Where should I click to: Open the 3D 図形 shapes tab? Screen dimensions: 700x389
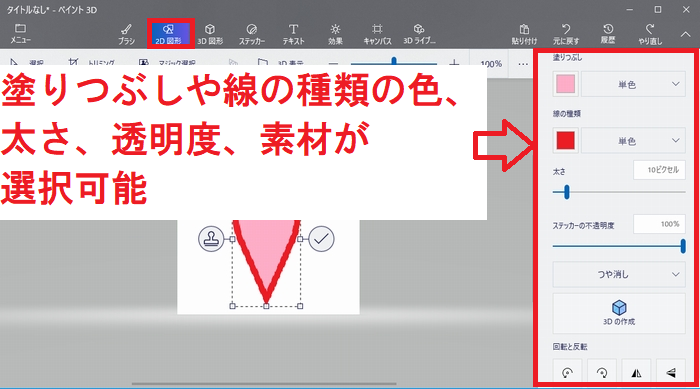[x=210, y=34]
